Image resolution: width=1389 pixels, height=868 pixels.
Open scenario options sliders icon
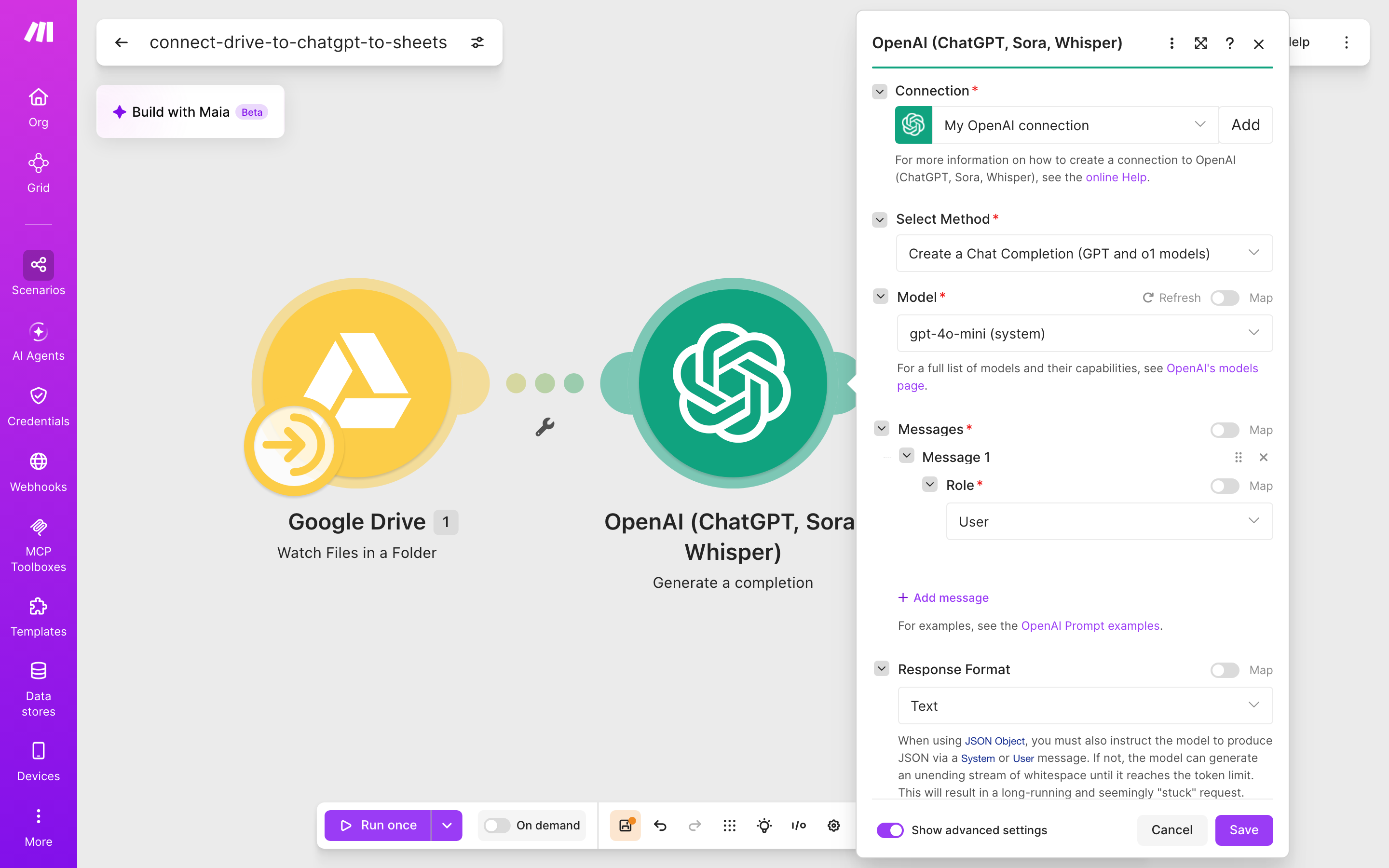(477, 42)
